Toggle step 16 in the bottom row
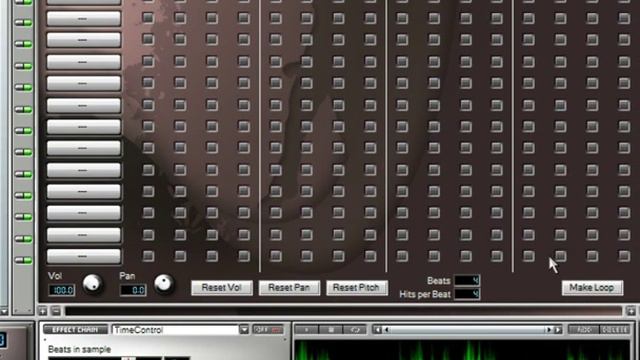The image size is (640, 360). tap(624, 256)
